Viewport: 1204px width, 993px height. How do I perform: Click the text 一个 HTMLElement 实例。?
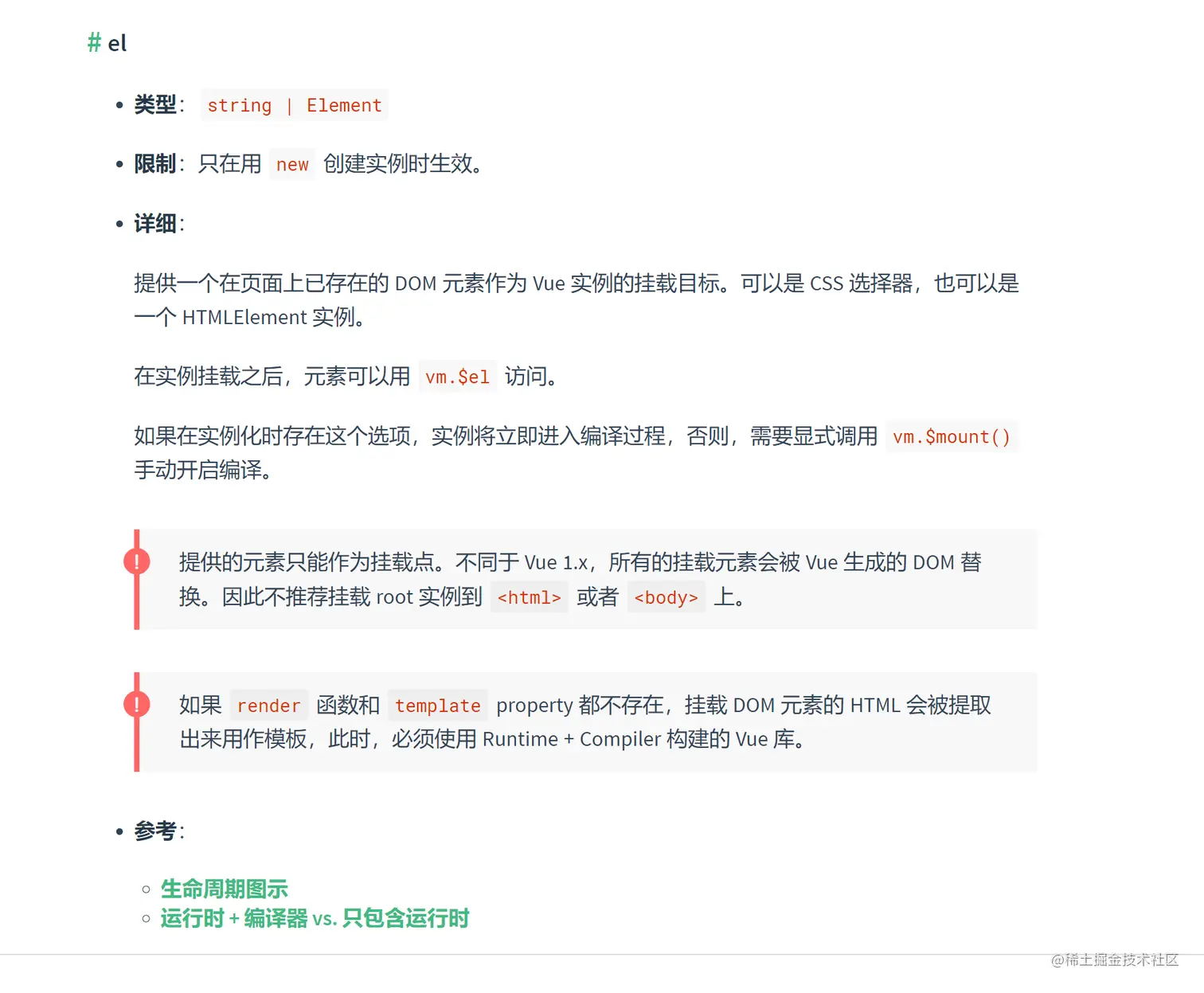[x=252, y=317]
